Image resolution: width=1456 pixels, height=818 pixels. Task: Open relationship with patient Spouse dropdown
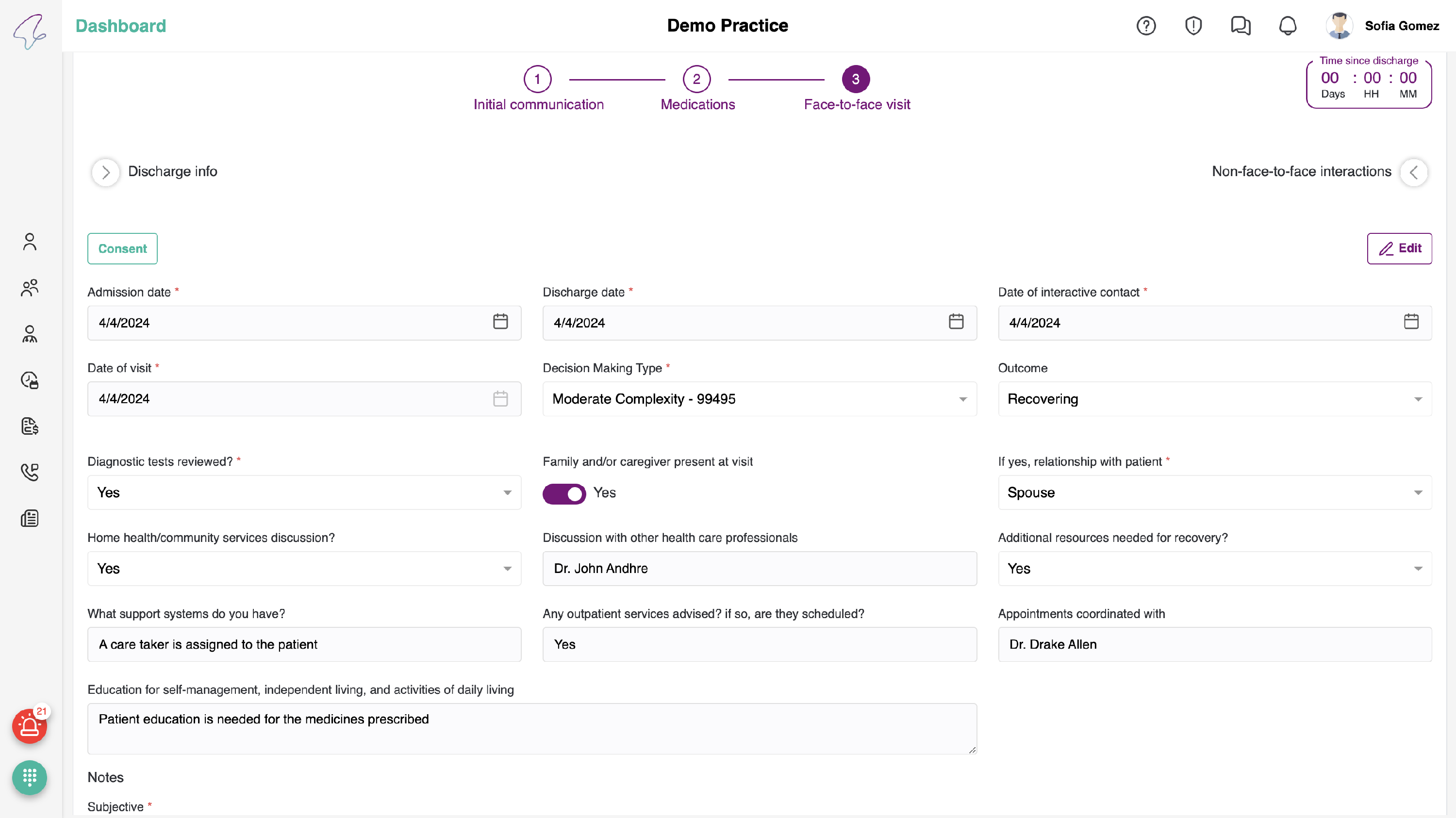click(1214, 492)
